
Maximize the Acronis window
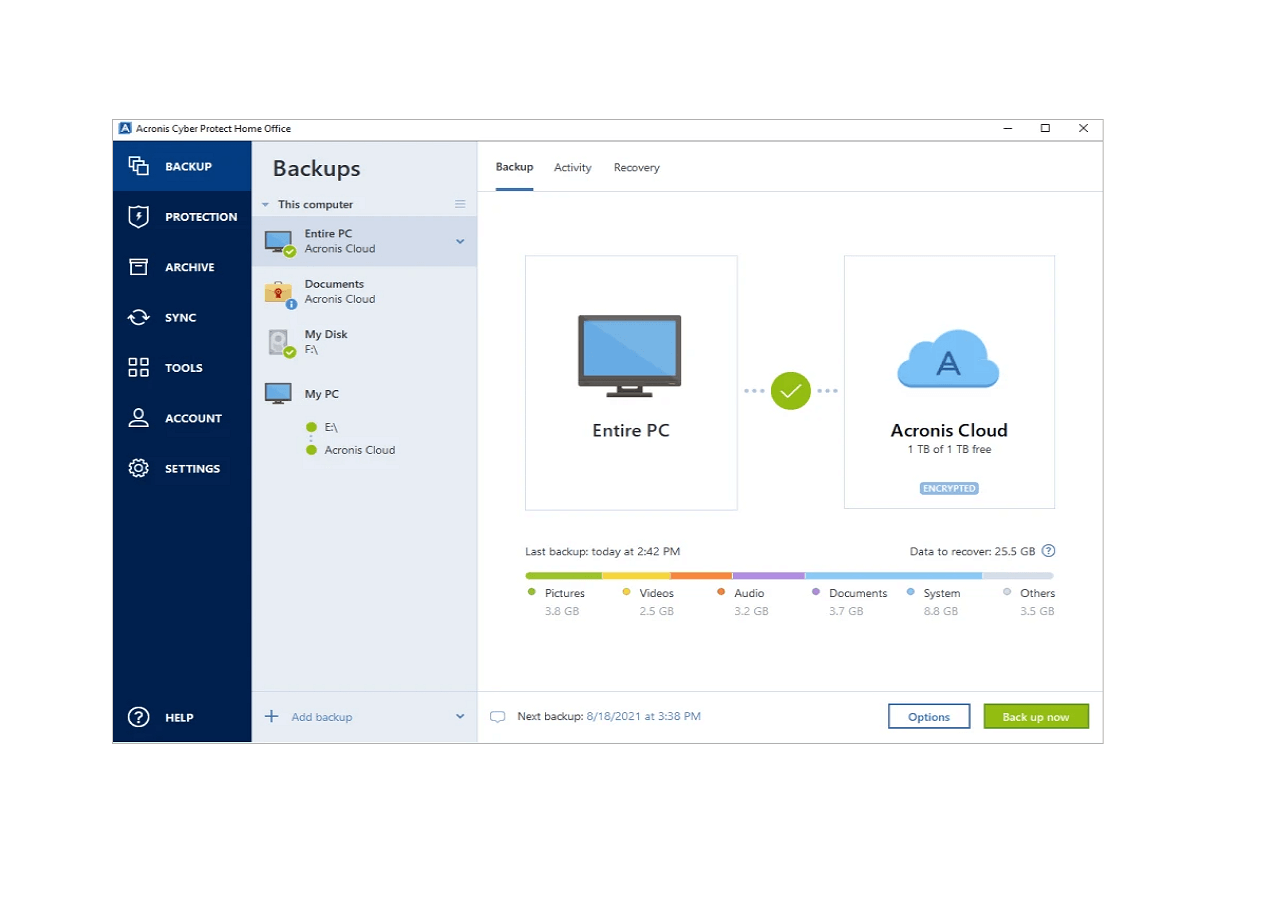pyautogui.click(x=1045, y=128)
